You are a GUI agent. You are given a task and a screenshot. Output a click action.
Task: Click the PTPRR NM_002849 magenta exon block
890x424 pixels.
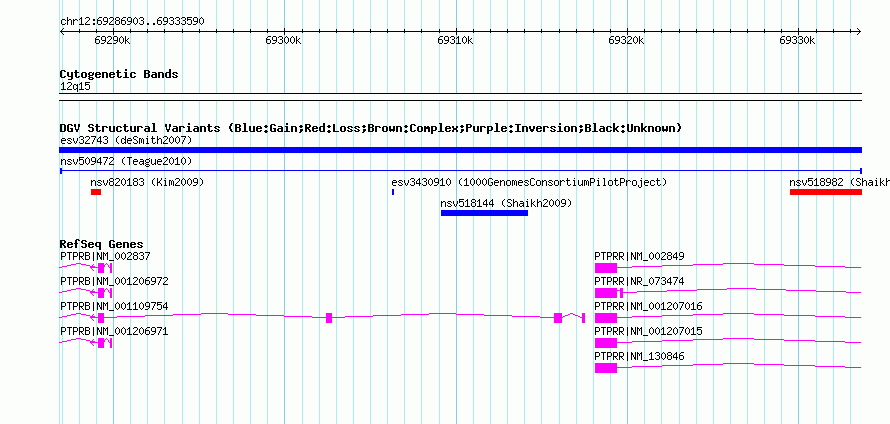click(606, 268)
